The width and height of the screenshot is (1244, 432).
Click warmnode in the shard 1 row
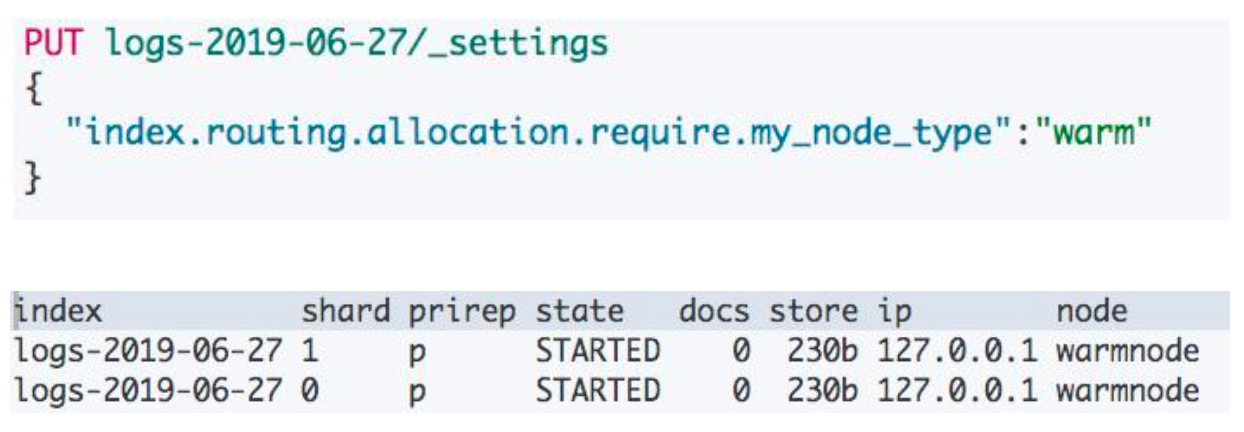(1124, 351)
